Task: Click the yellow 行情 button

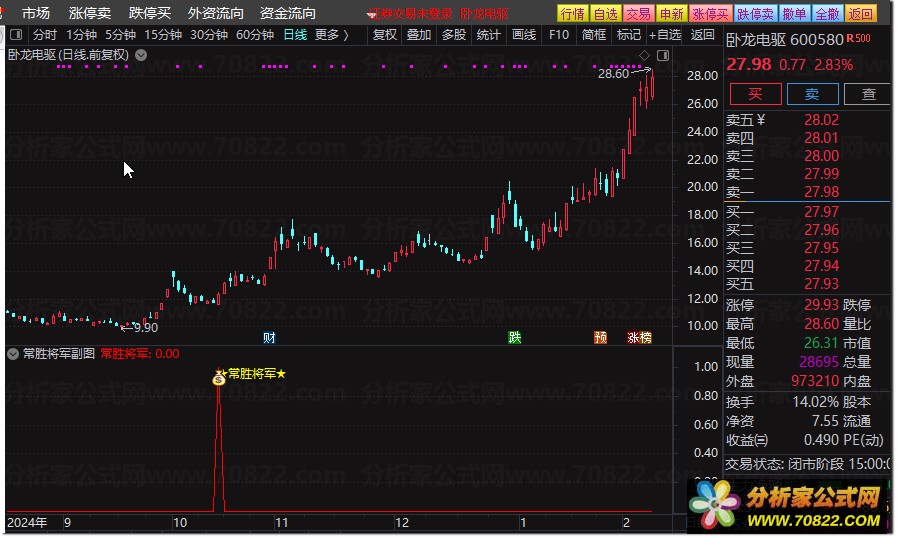Action: (572, 14)
